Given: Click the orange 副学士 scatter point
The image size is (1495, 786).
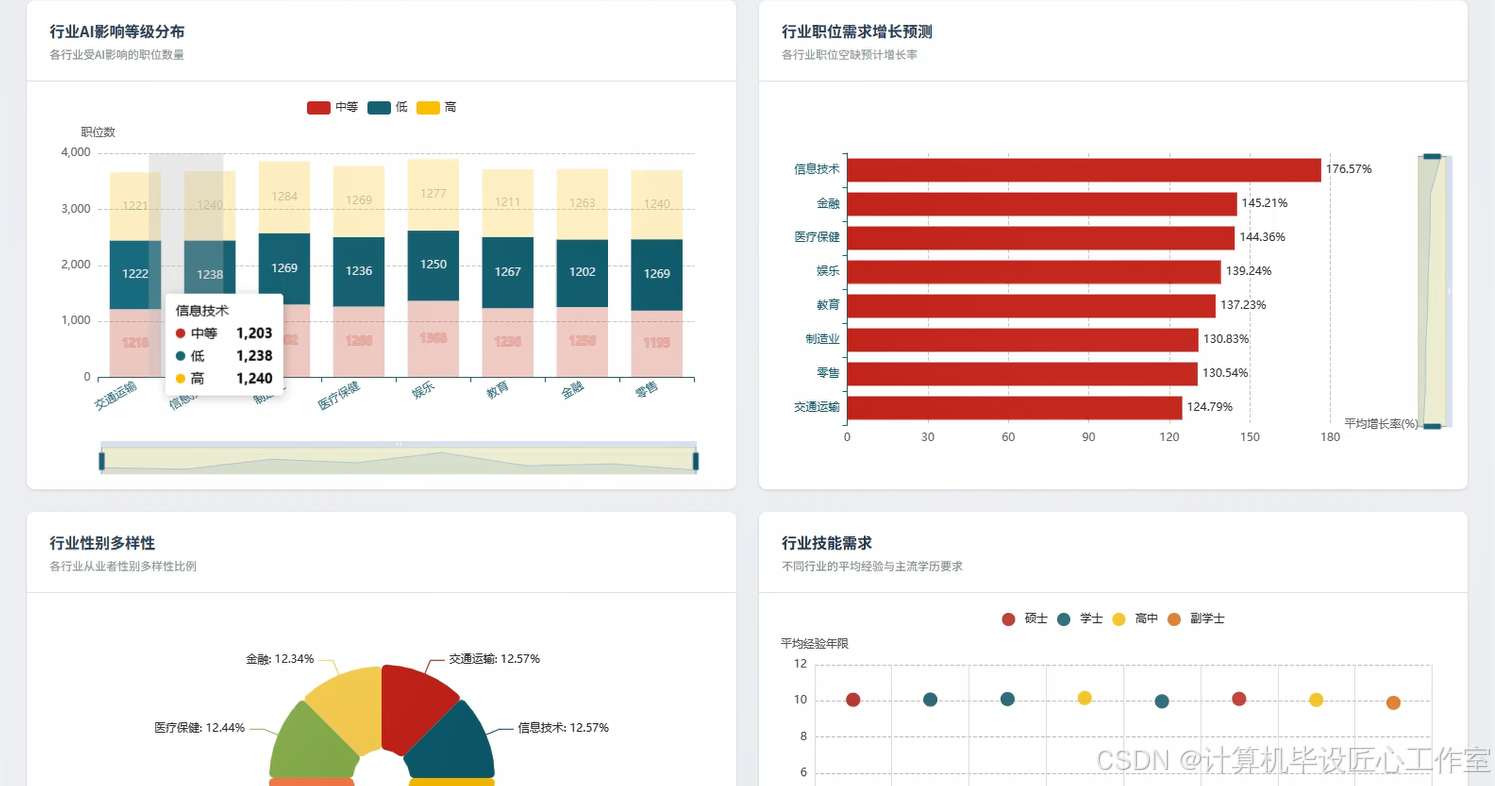Looking at the screenshot, I should (x=1393, y=703).
